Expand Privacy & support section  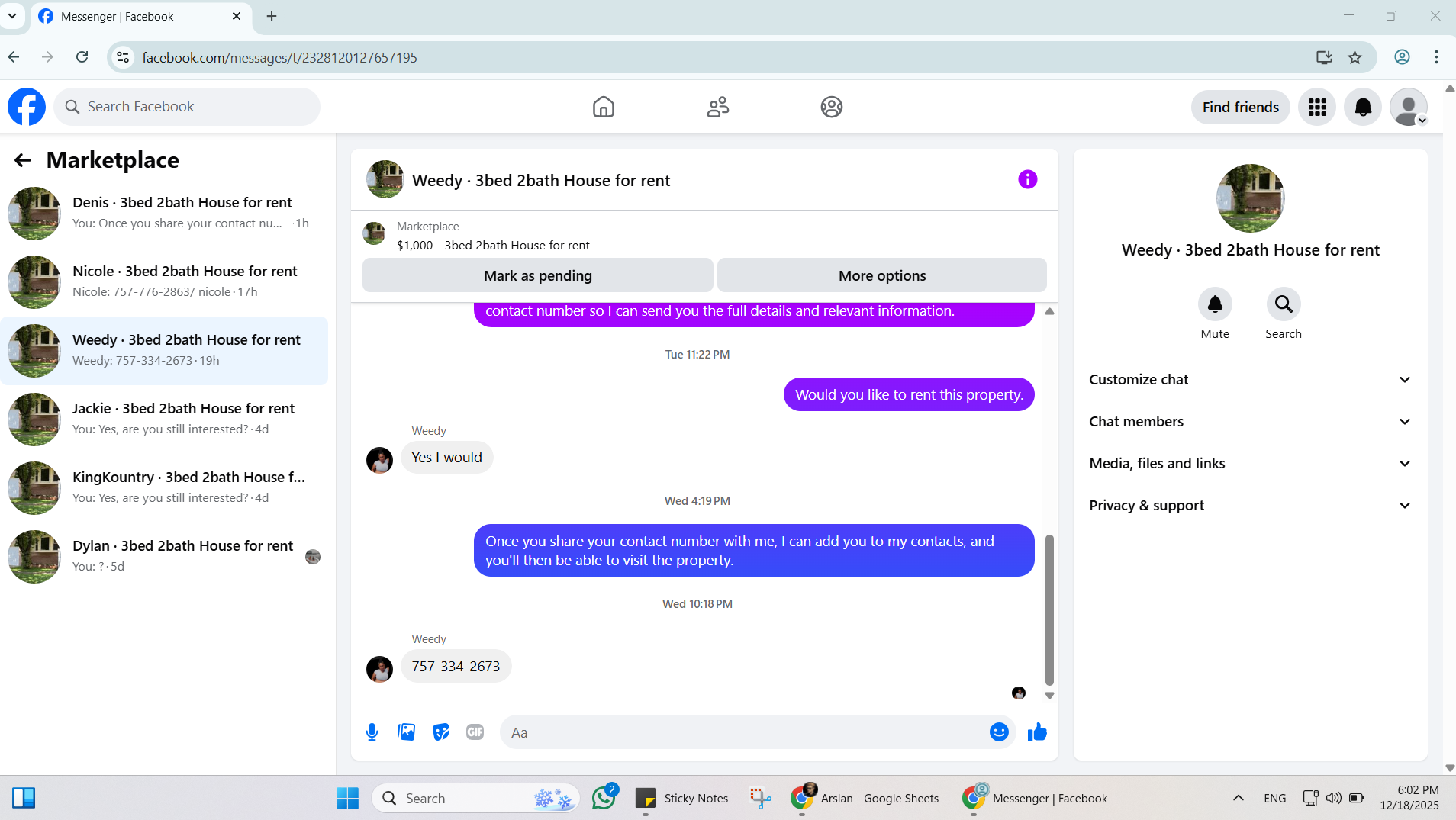click(x=1250, y=505)
